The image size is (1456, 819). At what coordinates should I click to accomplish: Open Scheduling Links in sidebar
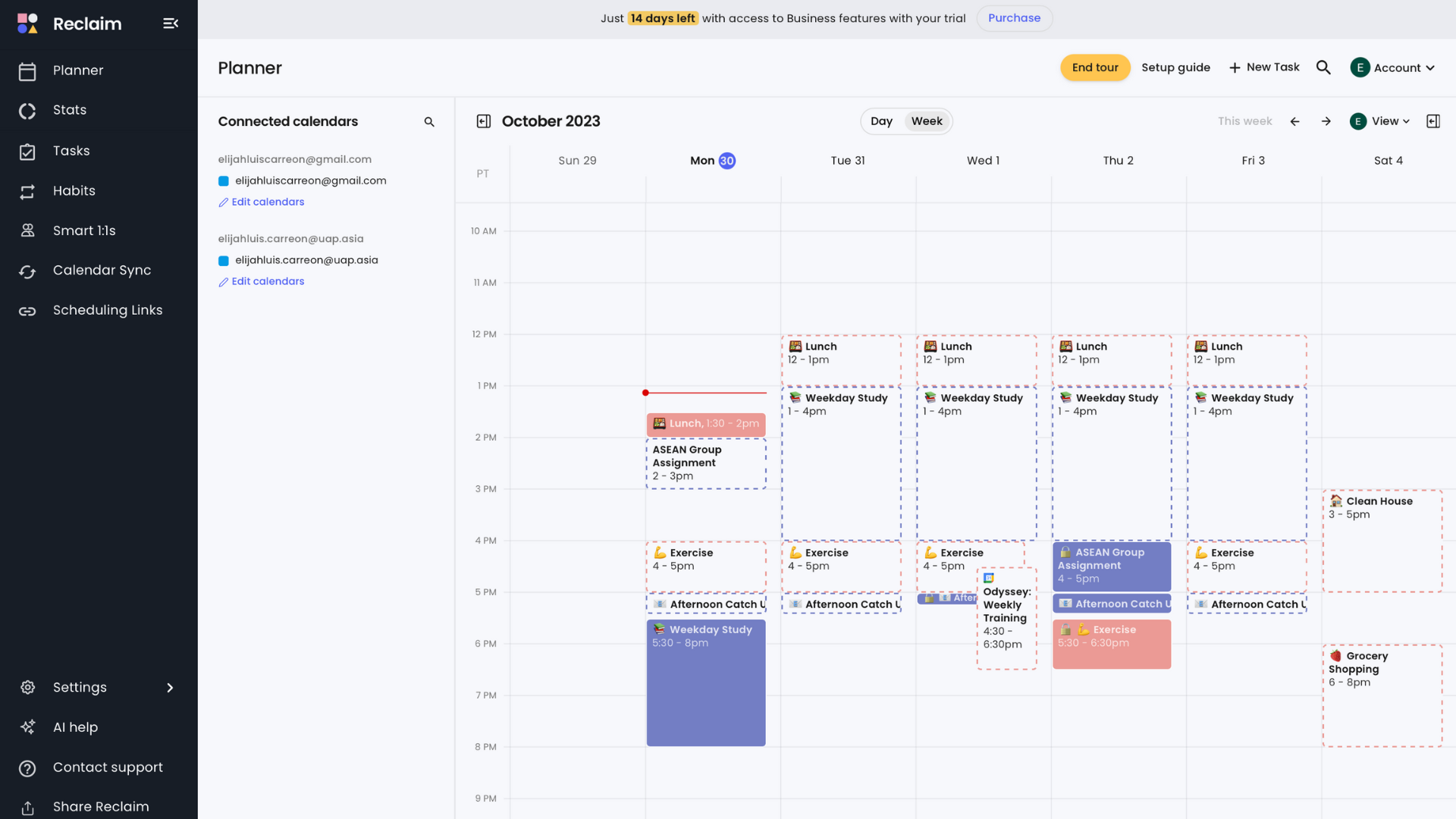click(x=107, y=310)
